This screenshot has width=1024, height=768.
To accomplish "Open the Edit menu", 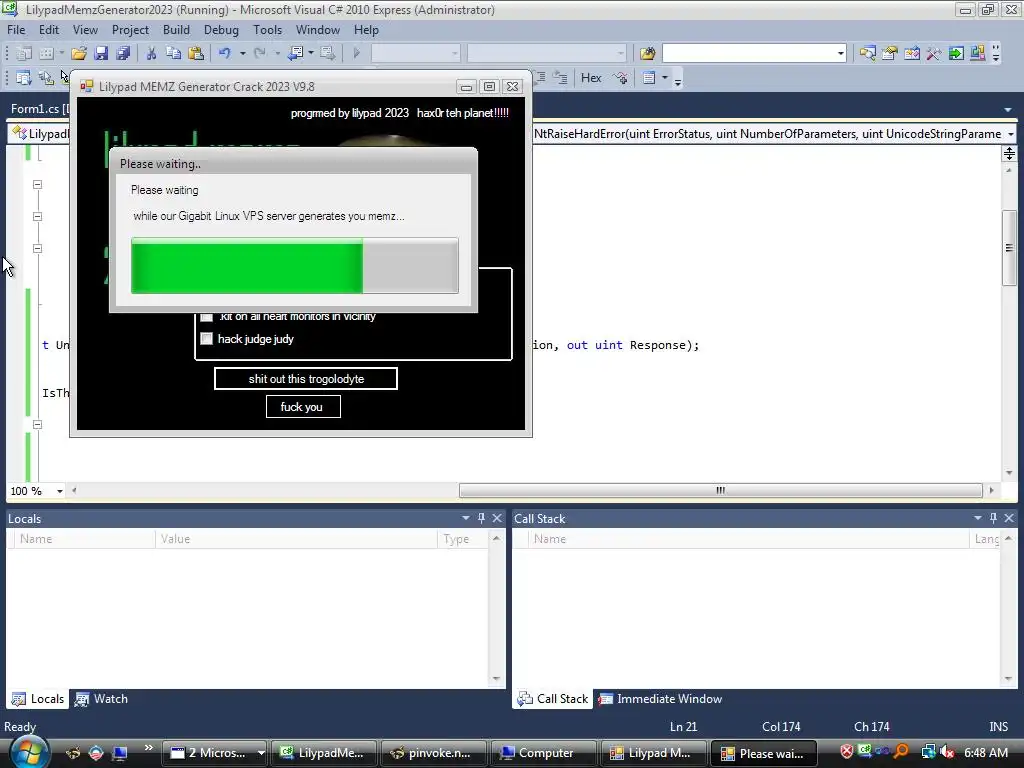I will point(49,30).
